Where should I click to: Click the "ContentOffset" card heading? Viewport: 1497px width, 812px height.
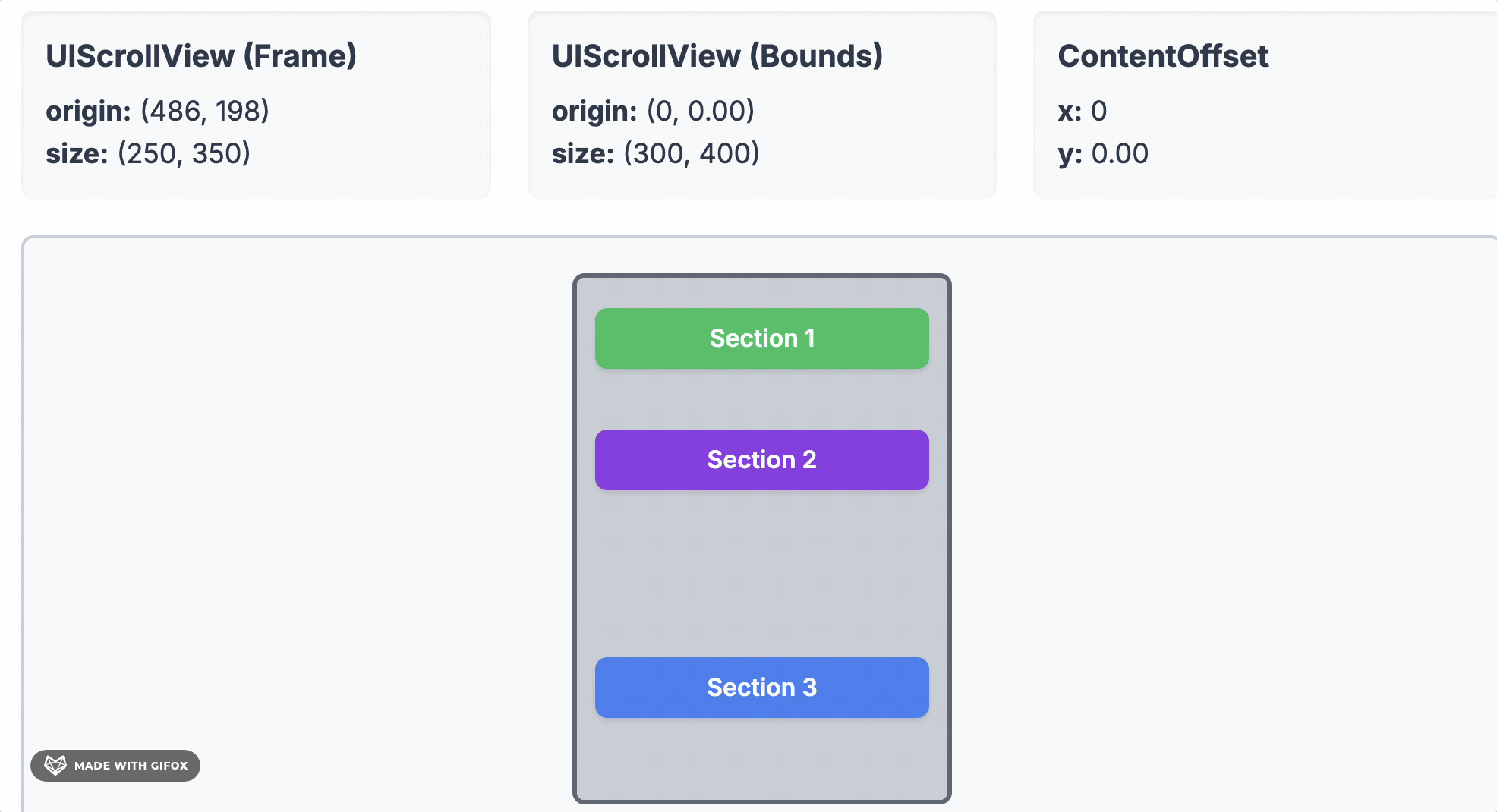(1162, 56)
